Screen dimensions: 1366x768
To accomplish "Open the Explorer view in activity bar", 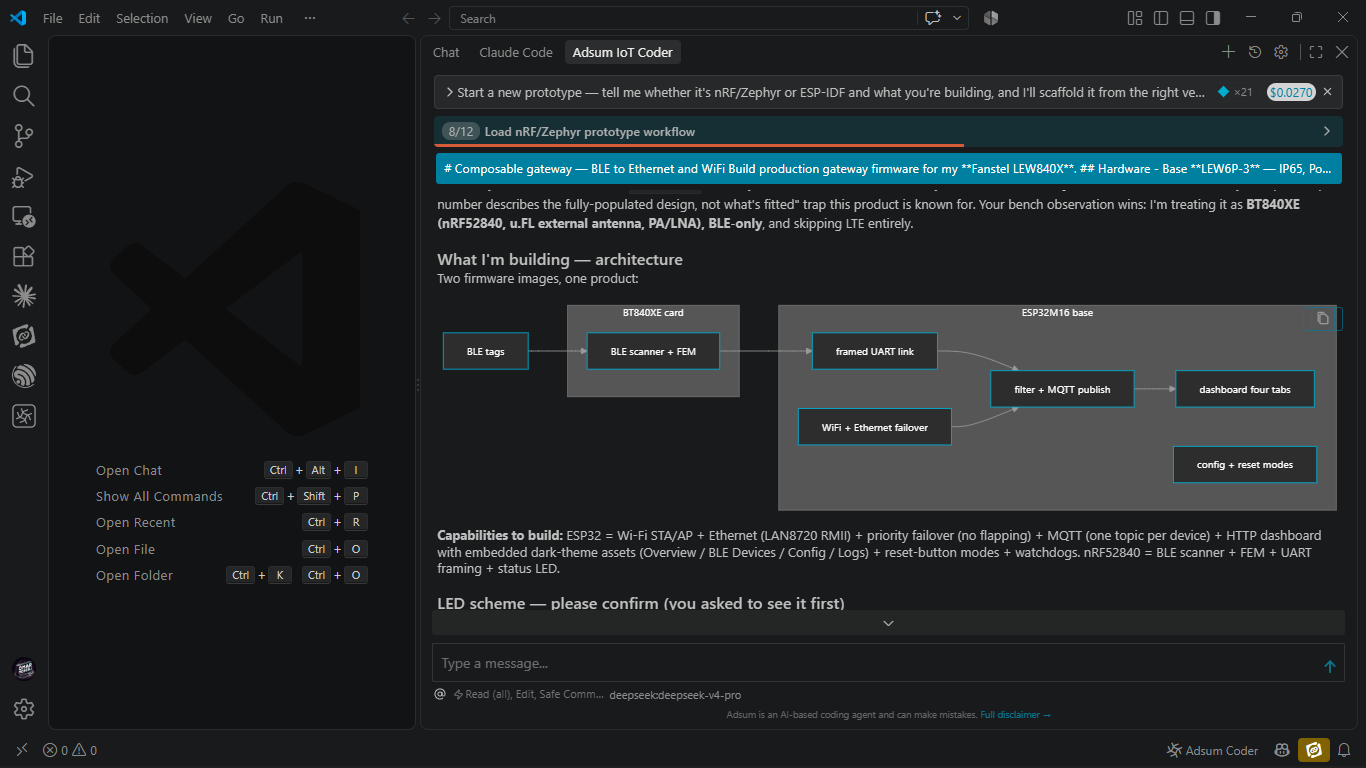I will click(x=23, y=56).
